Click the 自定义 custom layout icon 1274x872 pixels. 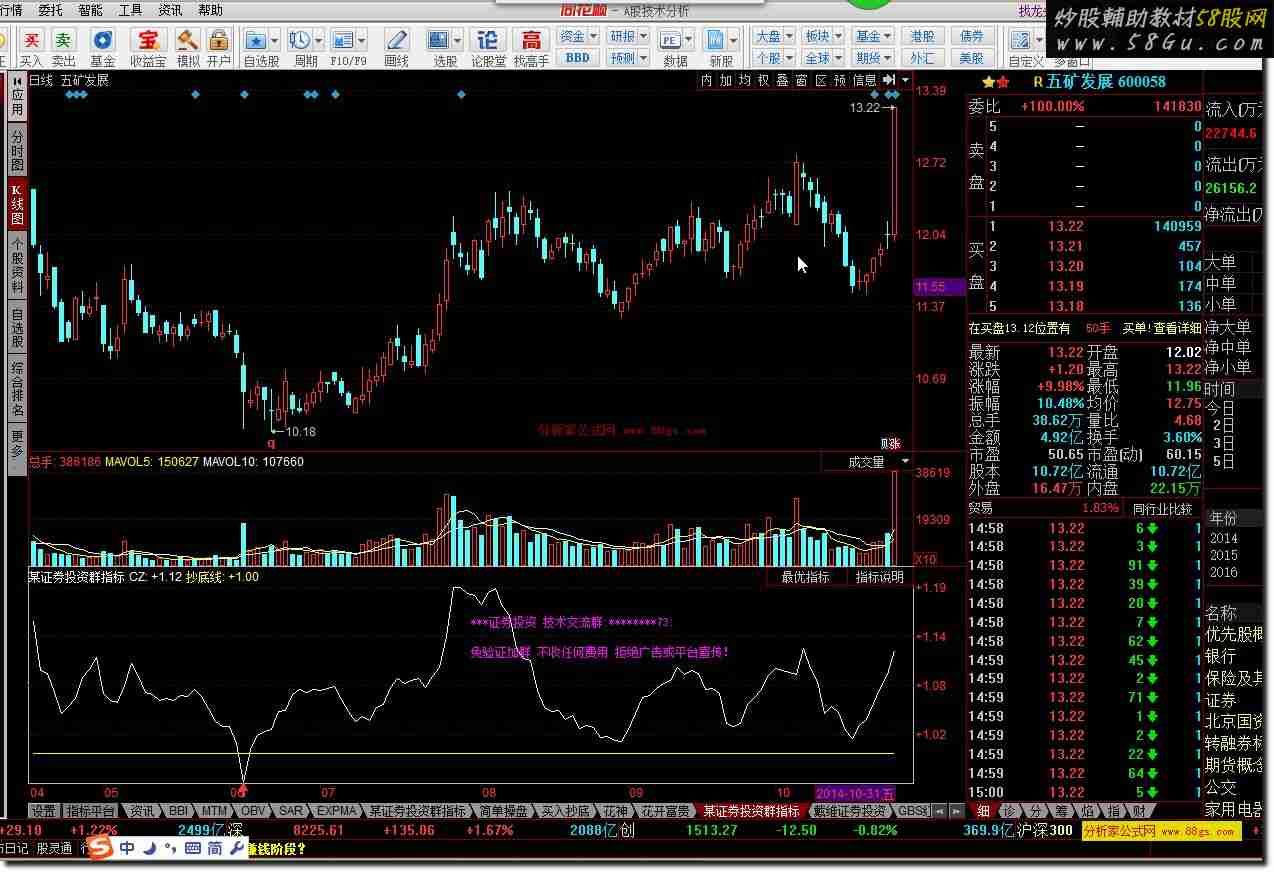coord(1021,40)
